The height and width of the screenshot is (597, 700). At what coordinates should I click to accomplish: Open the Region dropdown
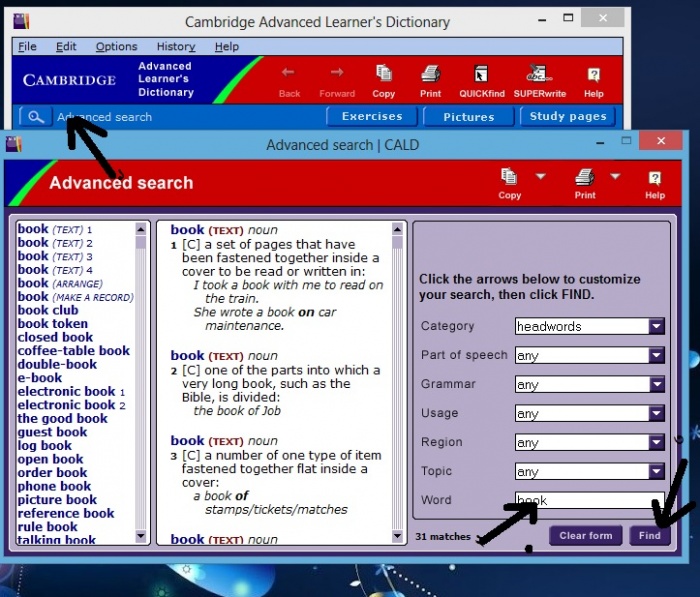656,442
